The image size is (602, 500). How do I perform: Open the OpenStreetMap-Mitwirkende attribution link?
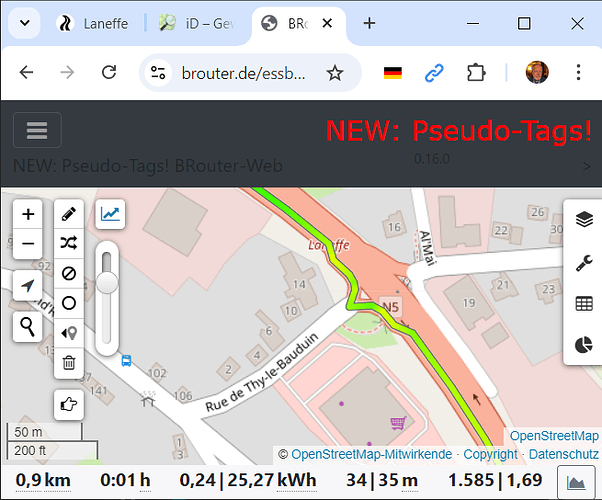pos(371,454)
